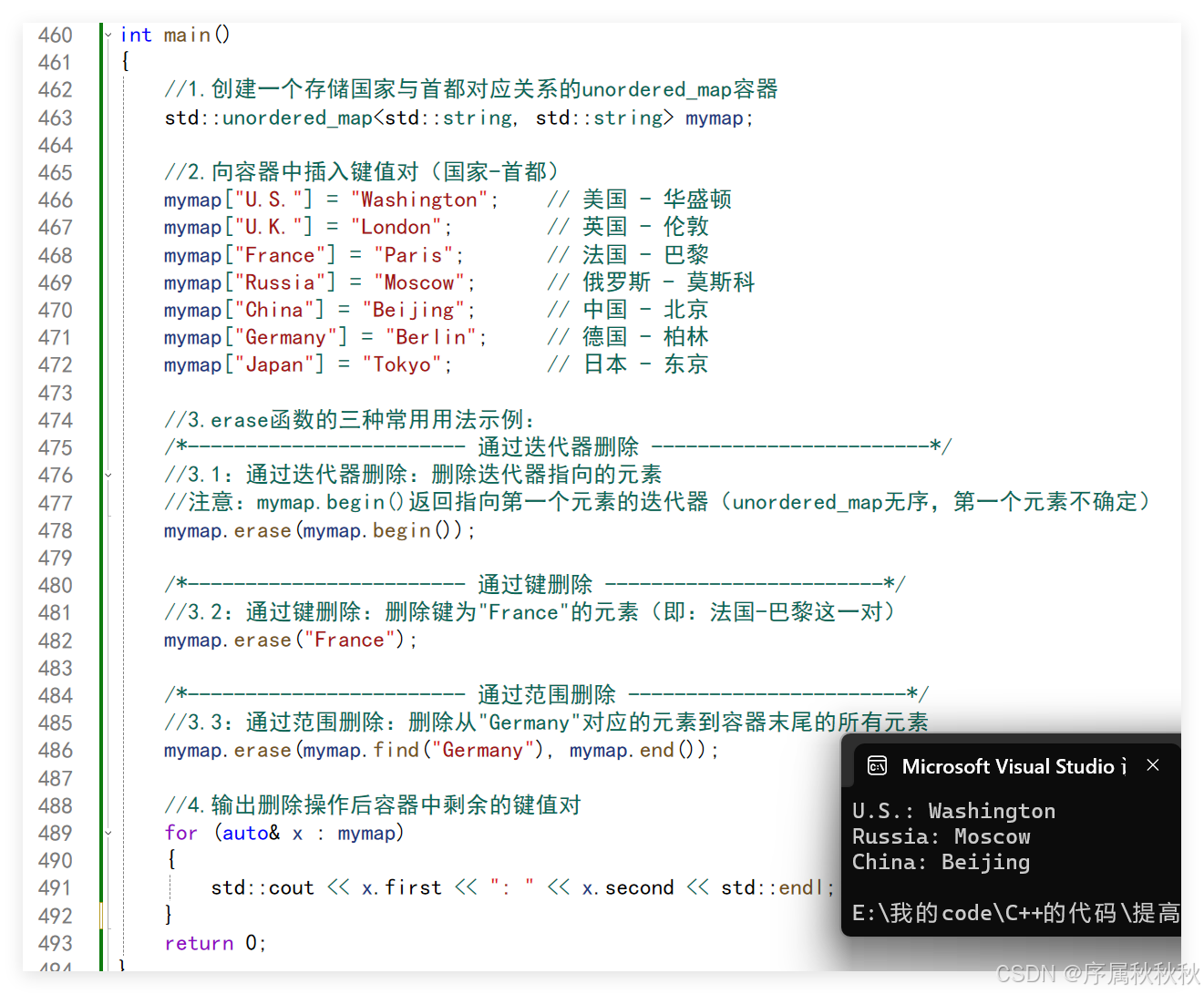Collapse the int main() function fold region
The image size is (1204, 994).
coord(108,34)
